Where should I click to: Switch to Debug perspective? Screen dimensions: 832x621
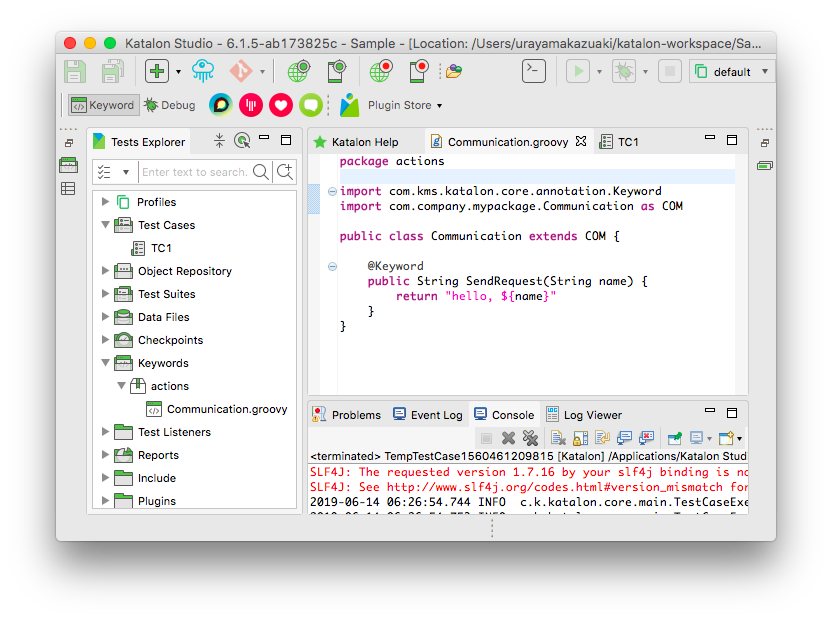170,105
